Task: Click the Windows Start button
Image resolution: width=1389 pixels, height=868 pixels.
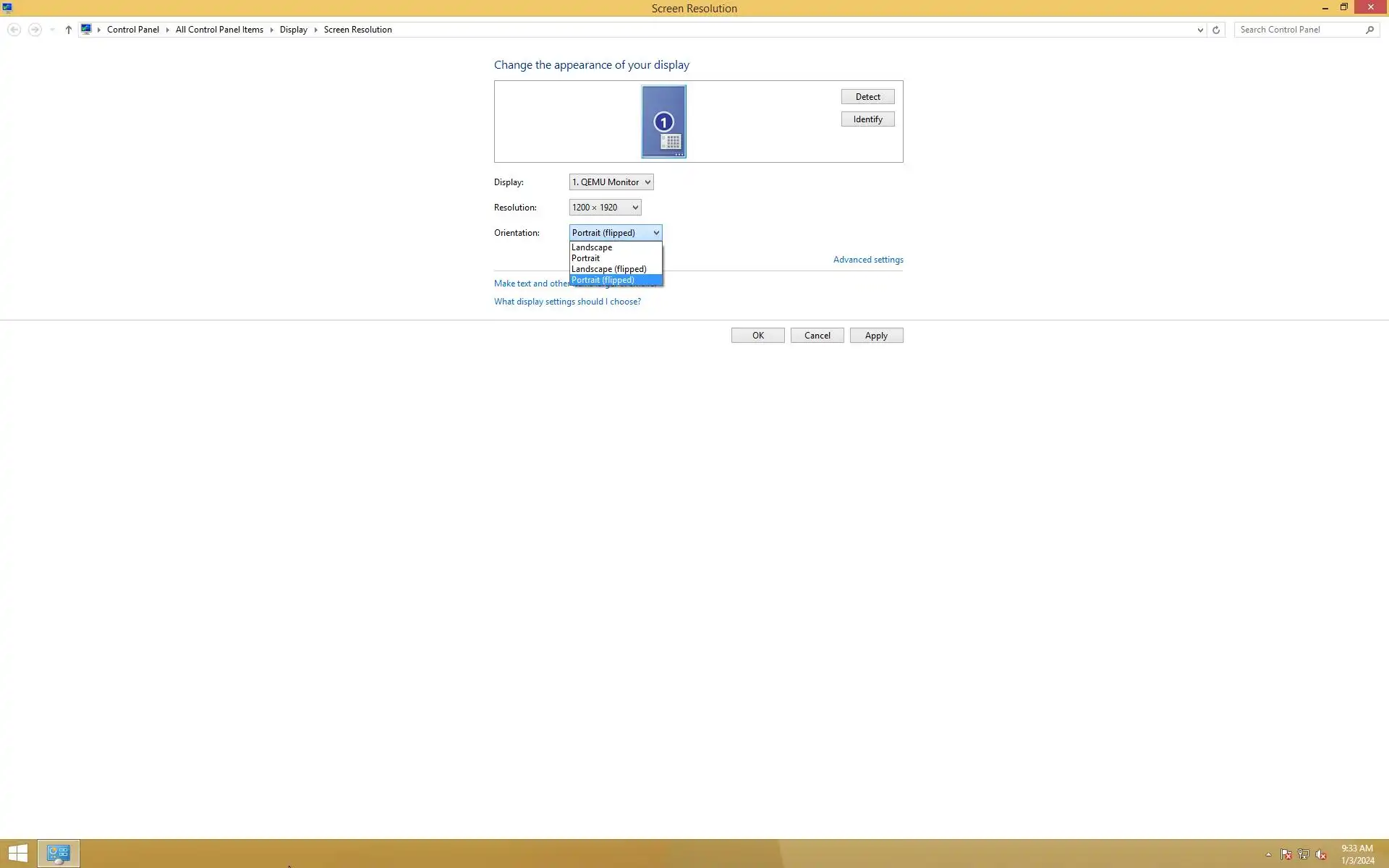Action: pyautogui.click(x=17, y=854)
